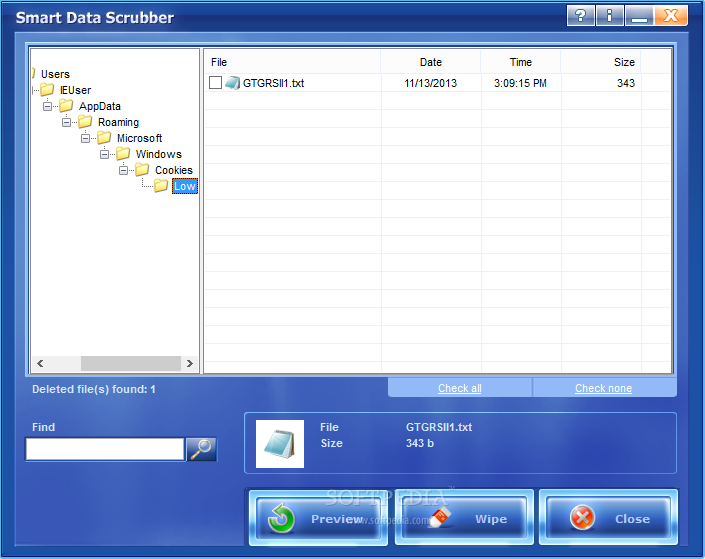Click the Windows folder icon
This screenshot has width=705, height=559.
123,154
